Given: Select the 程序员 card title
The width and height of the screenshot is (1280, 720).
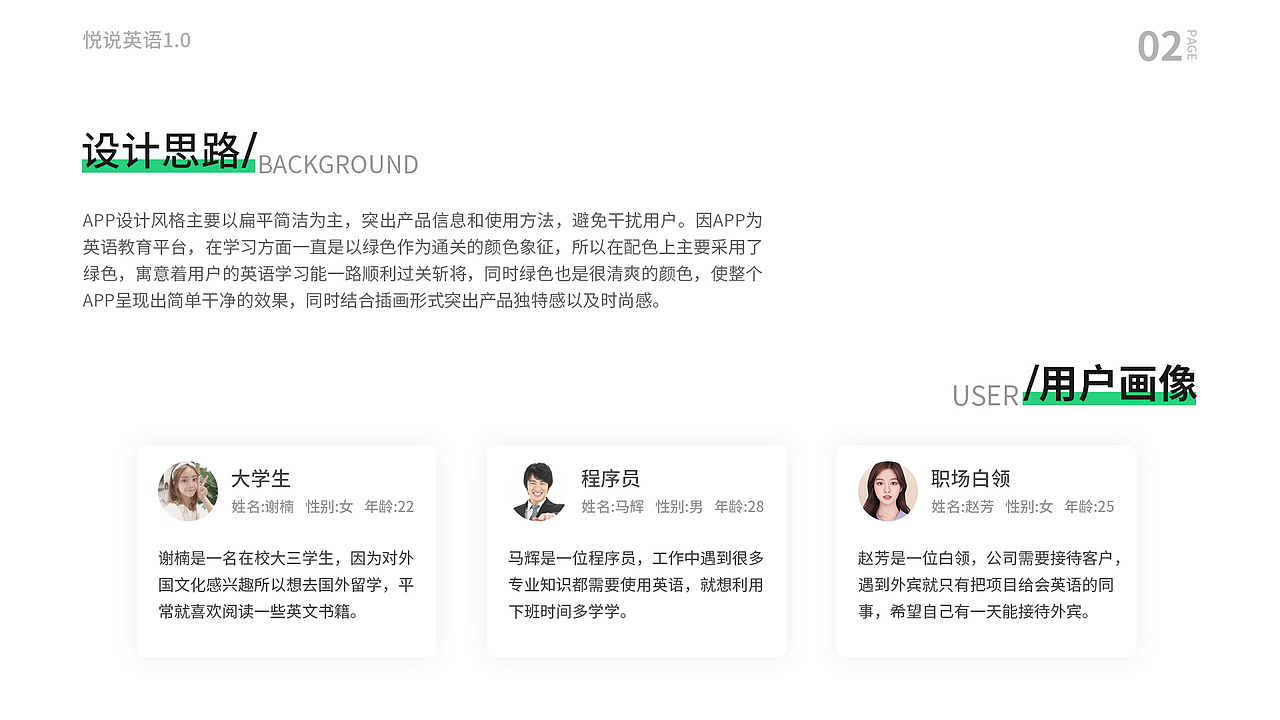Looking at the screenshot, I should tap(612, 479).
